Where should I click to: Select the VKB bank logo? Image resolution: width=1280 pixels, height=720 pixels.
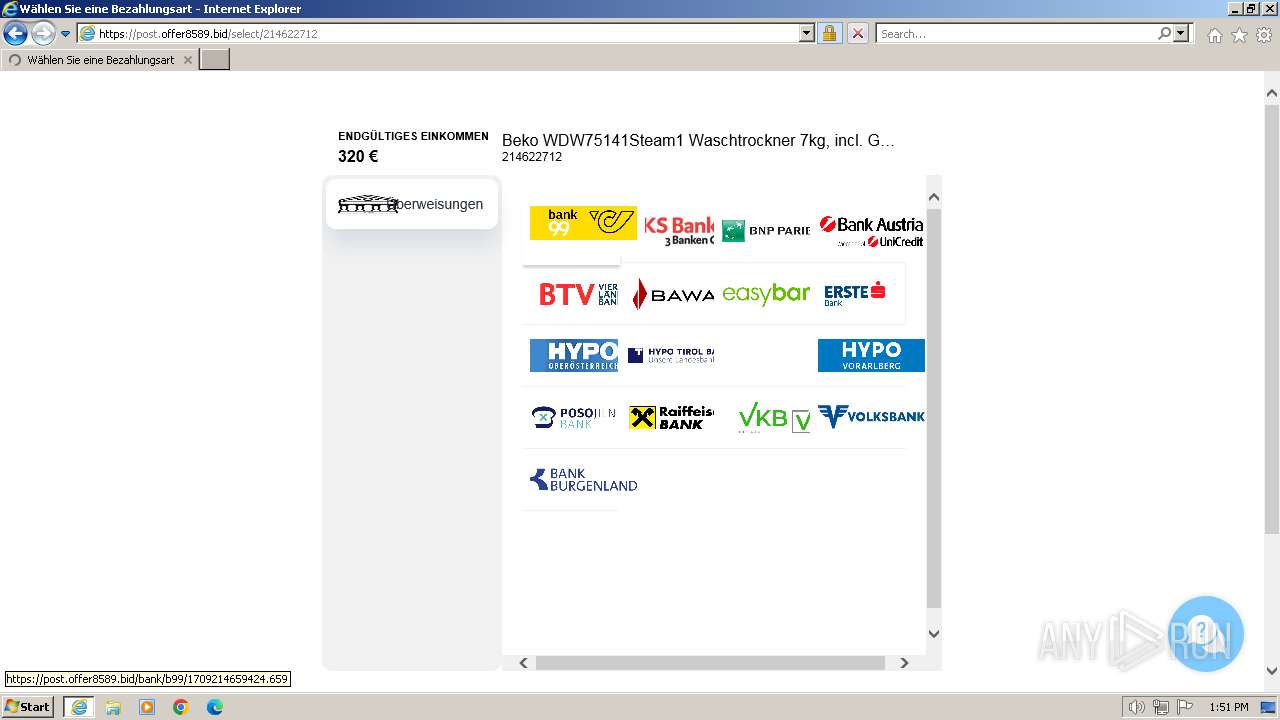point(774,417)
